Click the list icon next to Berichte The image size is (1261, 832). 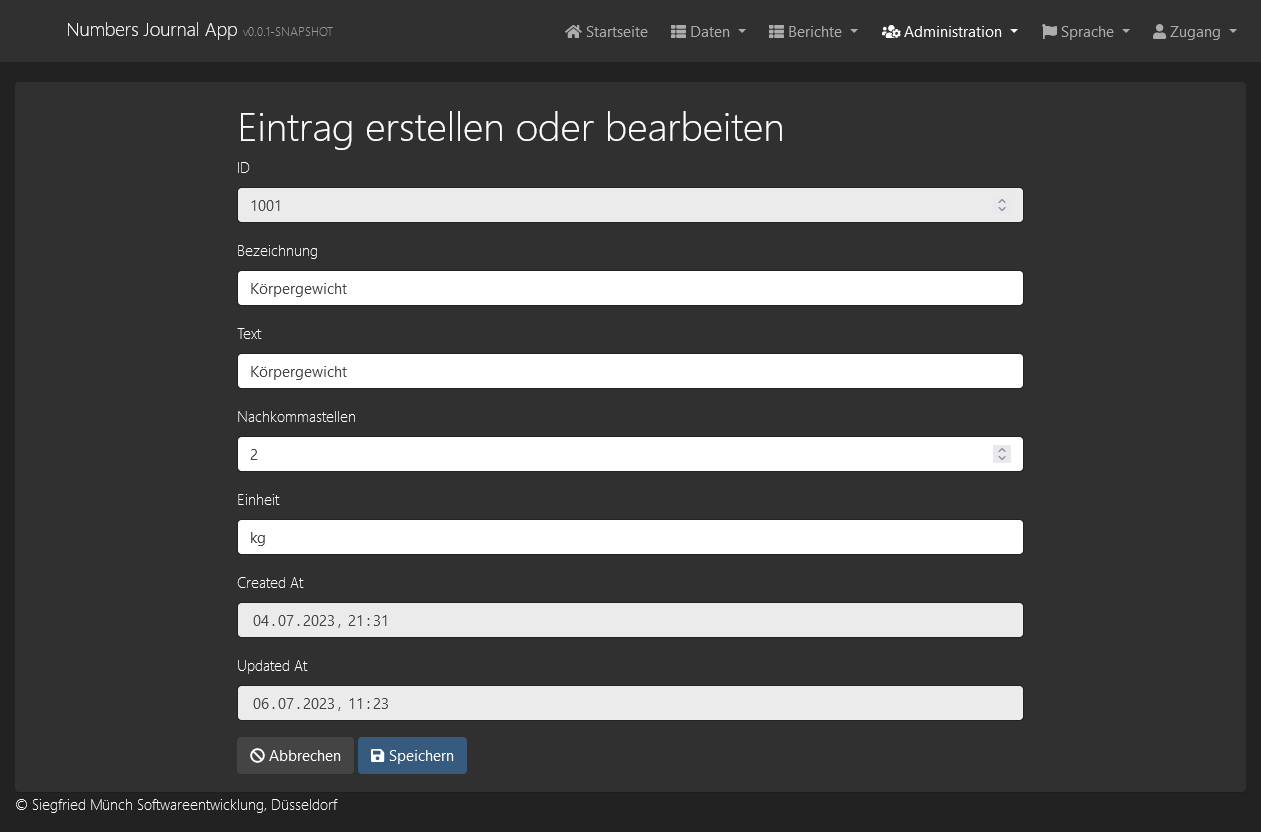coord(776,32)
